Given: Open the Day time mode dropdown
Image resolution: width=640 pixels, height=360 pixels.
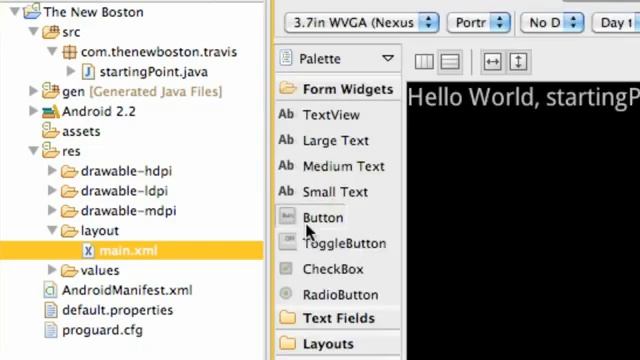Looking at the screenshot, I should click(616, 22).
